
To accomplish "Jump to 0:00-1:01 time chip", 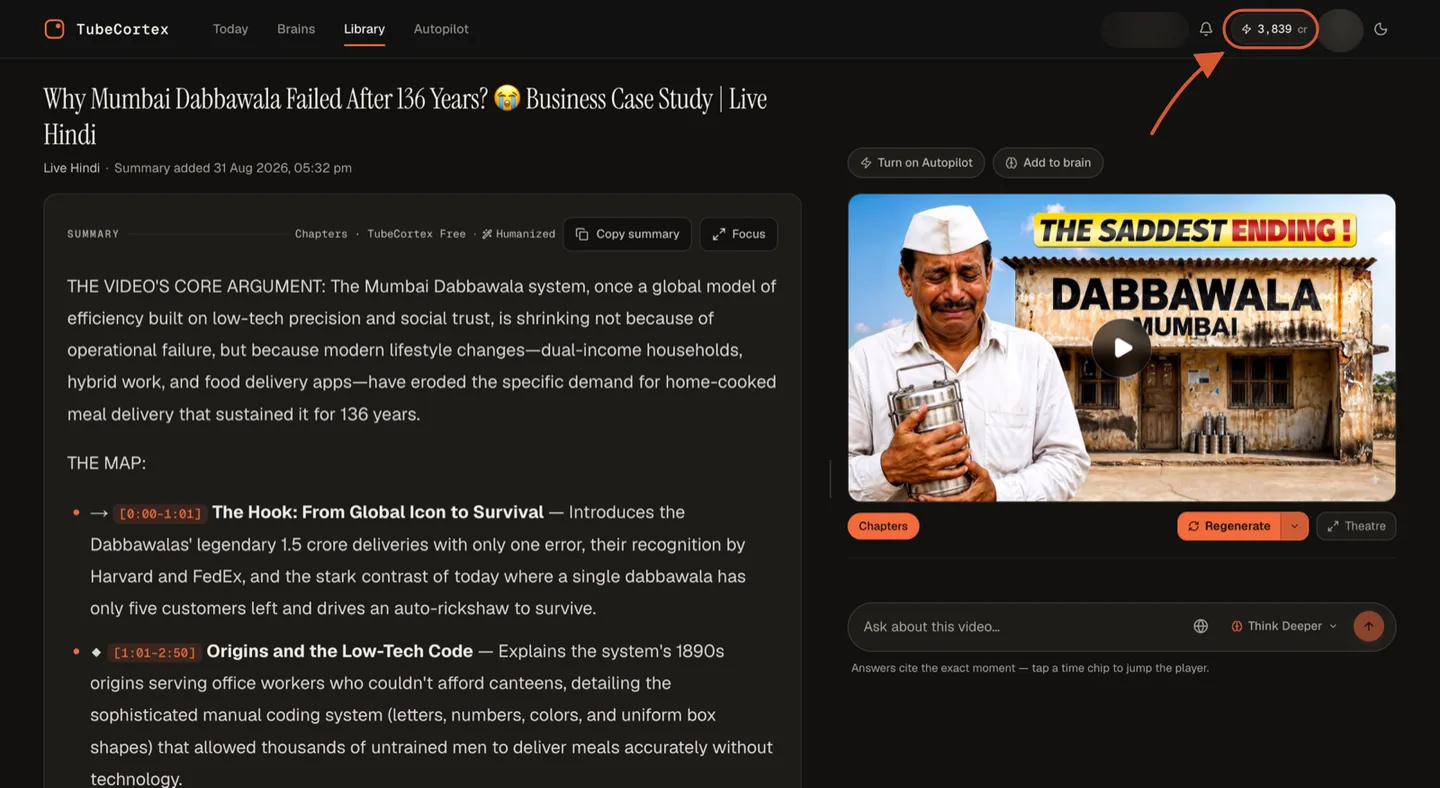I will (x=160, y=514).
